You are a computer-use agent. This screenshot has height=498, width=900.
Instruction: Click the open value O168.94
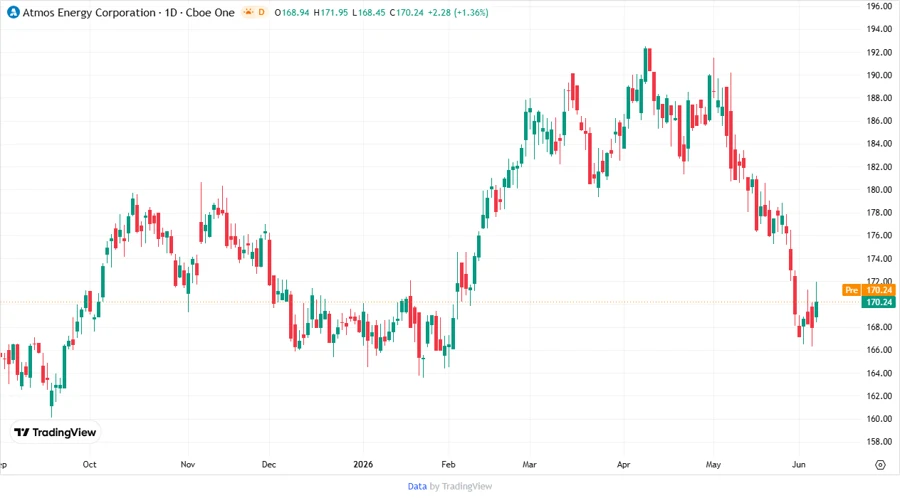(x=292, y=13)
